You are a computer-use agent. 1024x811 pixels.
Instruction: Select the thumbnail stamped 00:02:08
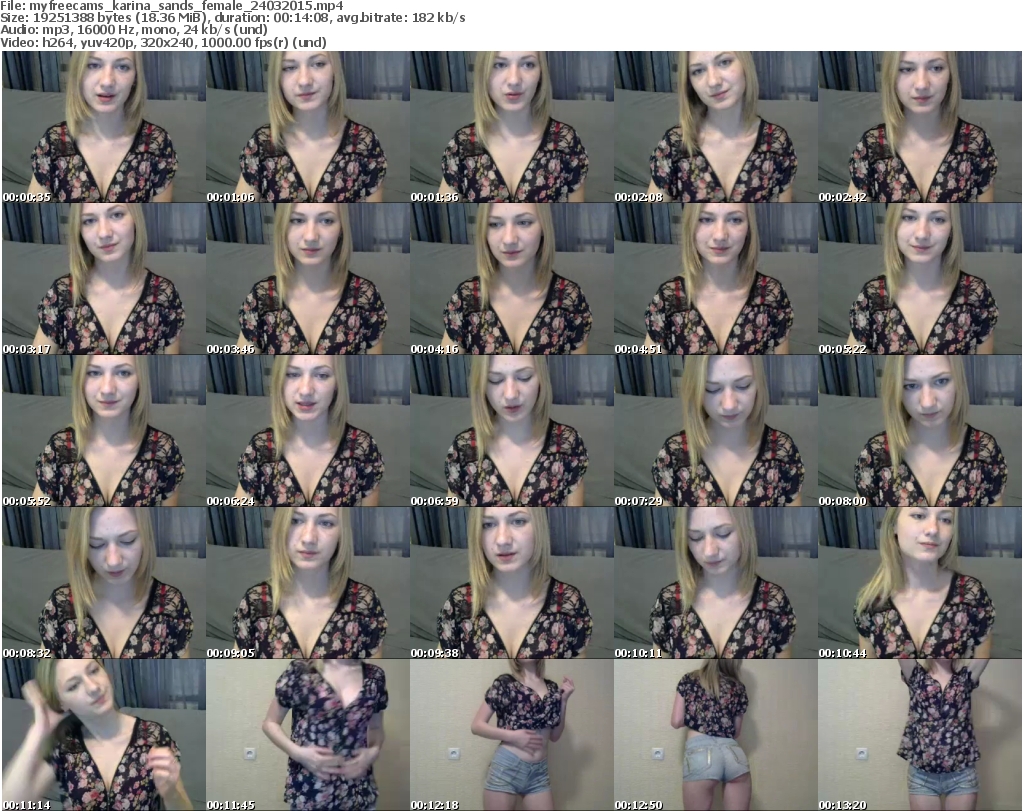(715, 127)
